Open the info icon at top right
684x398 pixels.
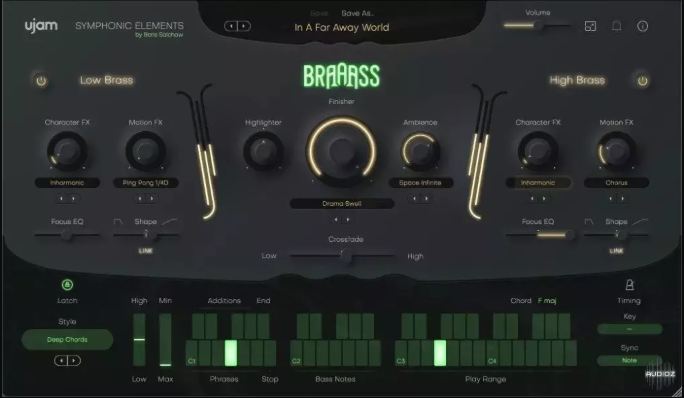[x=642, y=26]
